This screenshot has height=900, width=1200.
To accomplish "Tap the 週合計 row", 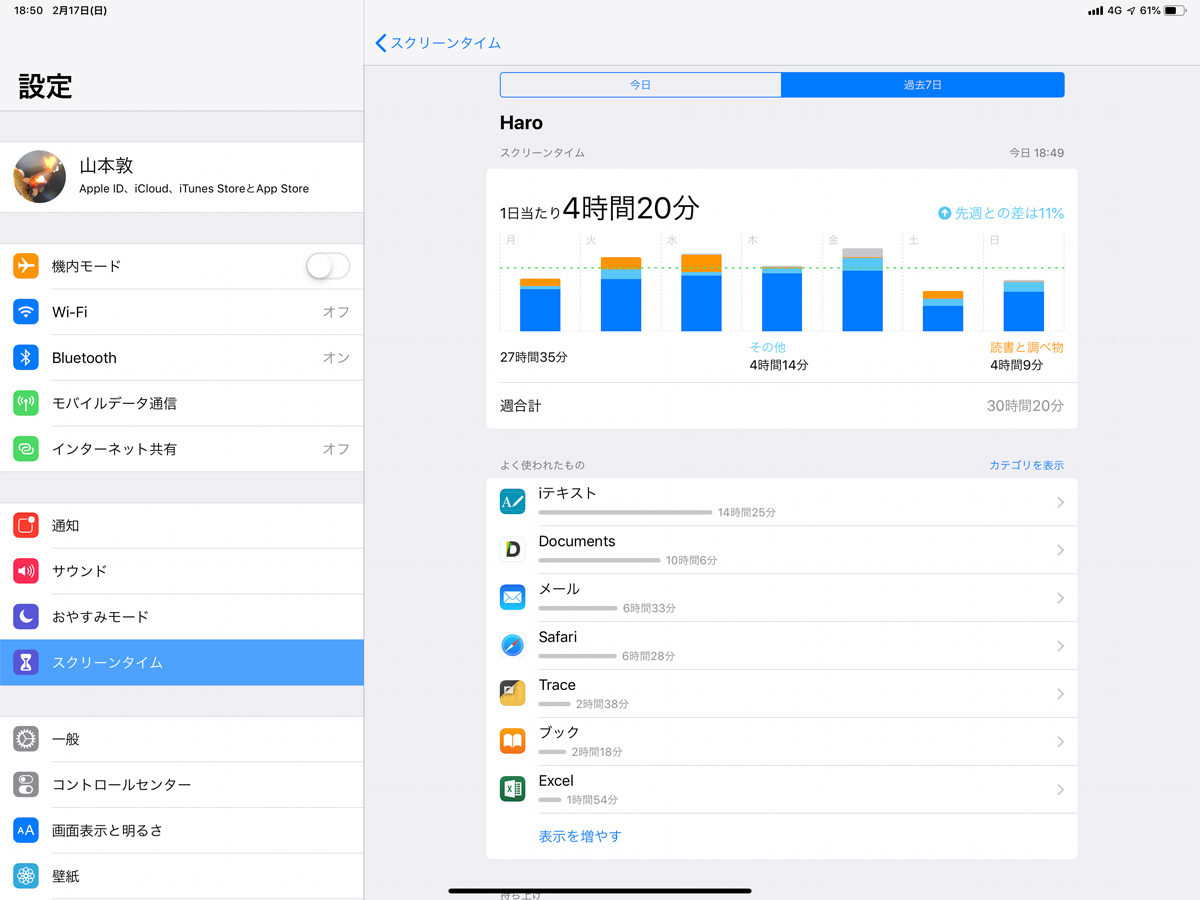I will tap(782, 406).
